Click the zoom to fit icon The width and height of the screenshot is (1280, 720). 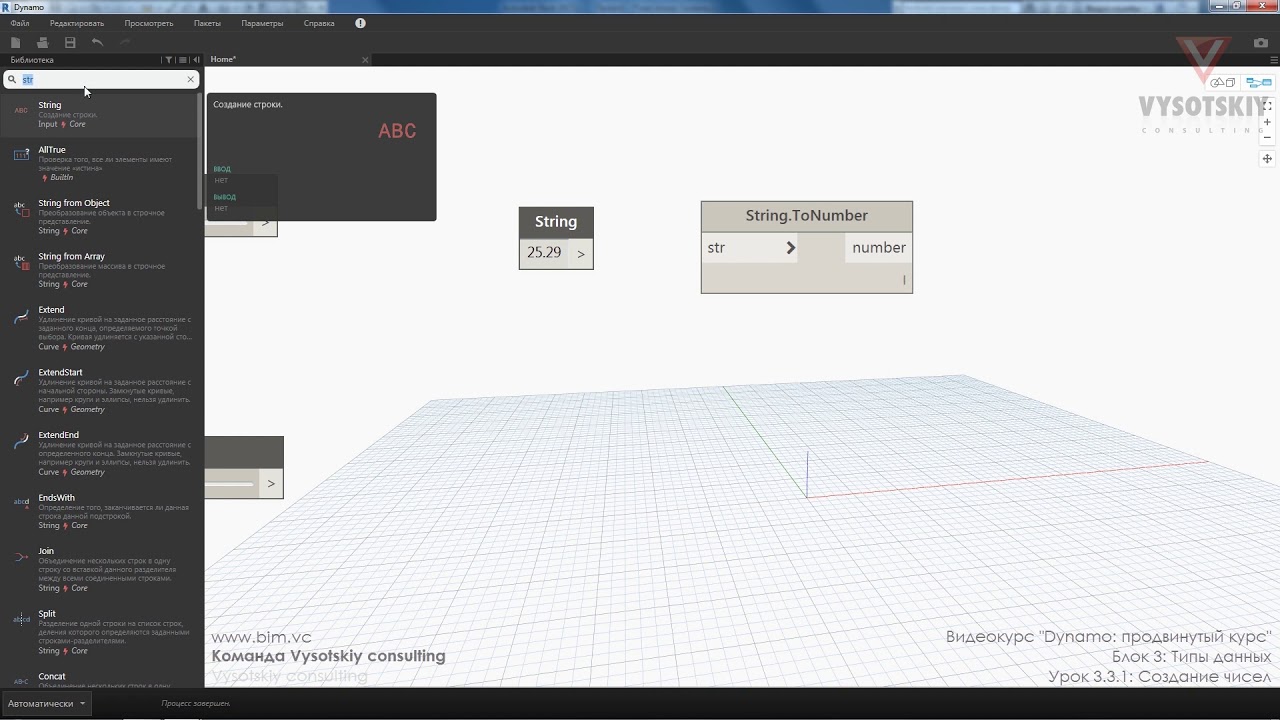[x=1267, y=106]
